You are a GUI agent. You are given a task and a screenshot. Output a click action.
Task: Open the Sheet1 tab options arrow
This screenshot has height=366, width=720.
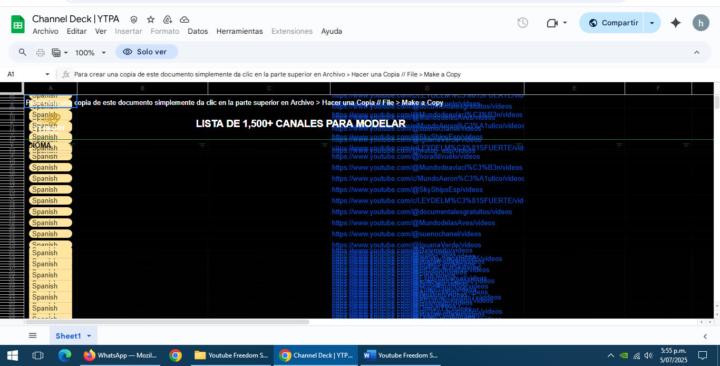pos(89,336)
